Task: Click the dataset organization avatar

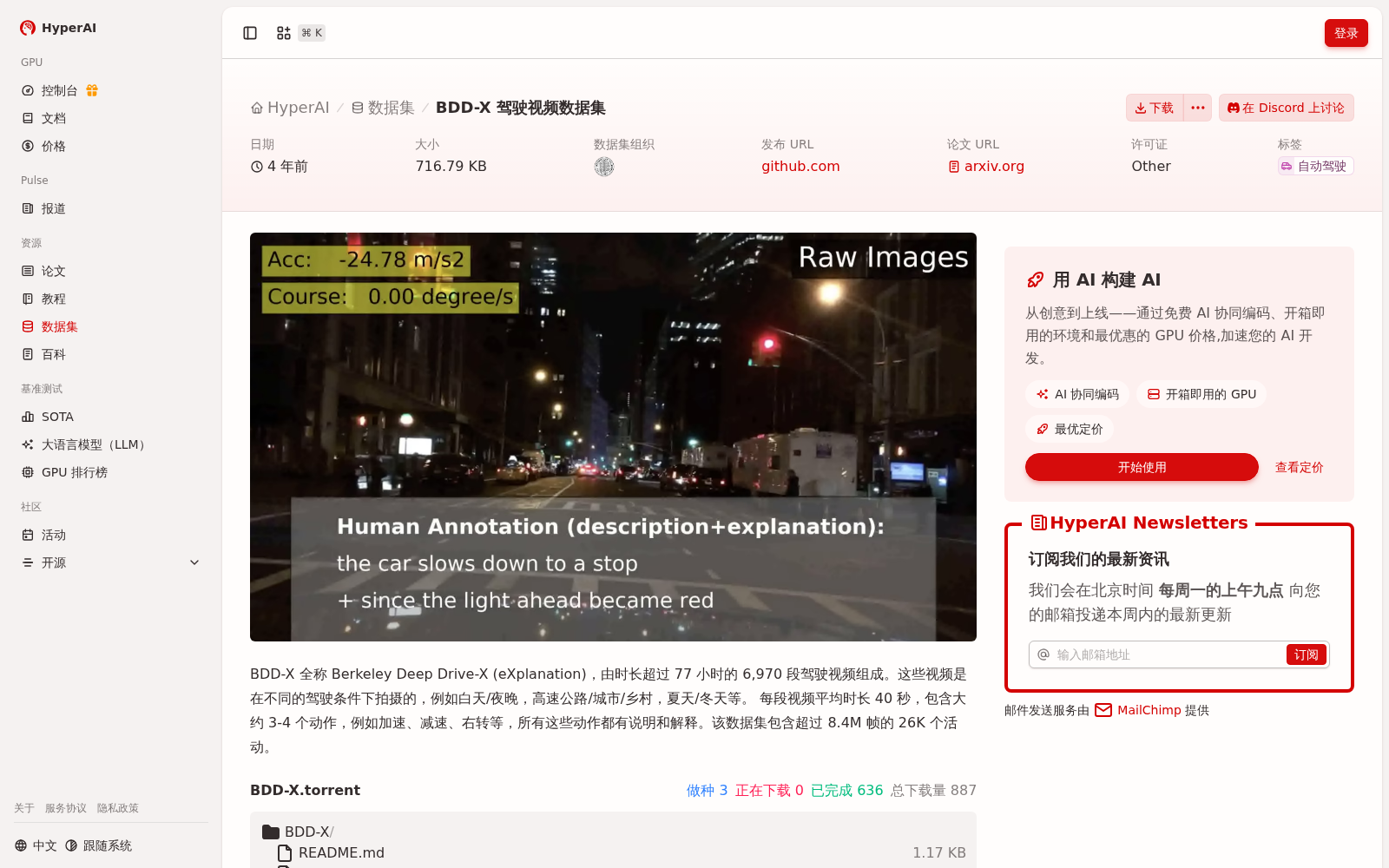Action: click(x=604, y=167)
